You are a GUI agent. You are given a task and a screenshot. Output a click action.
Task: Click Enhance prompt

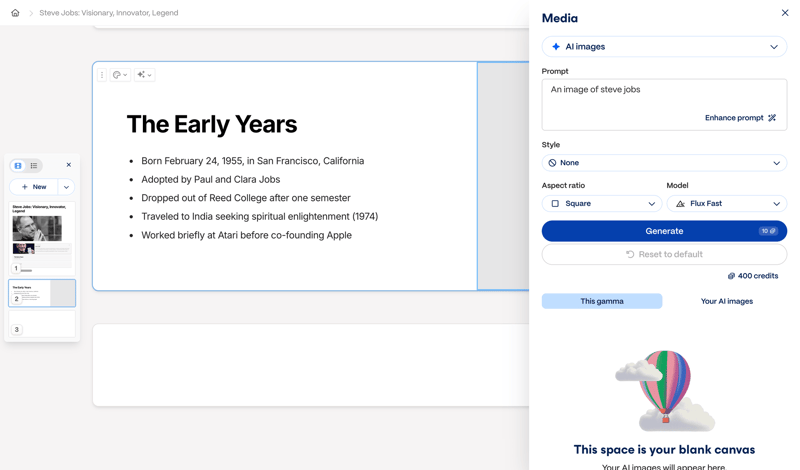[740, 118]
